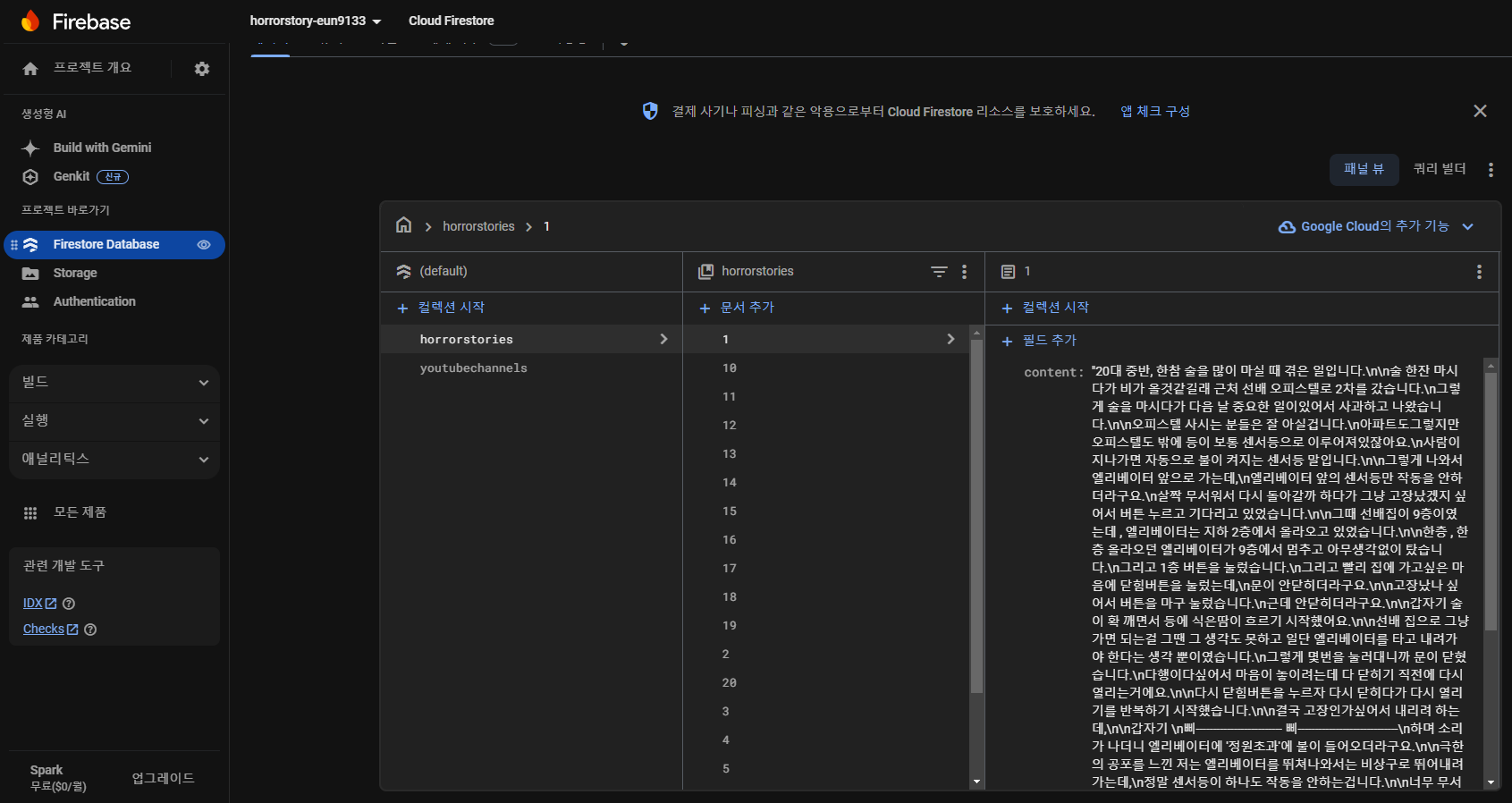Click the 문서 추가 button
The image size is (1512, 803).
737,308
